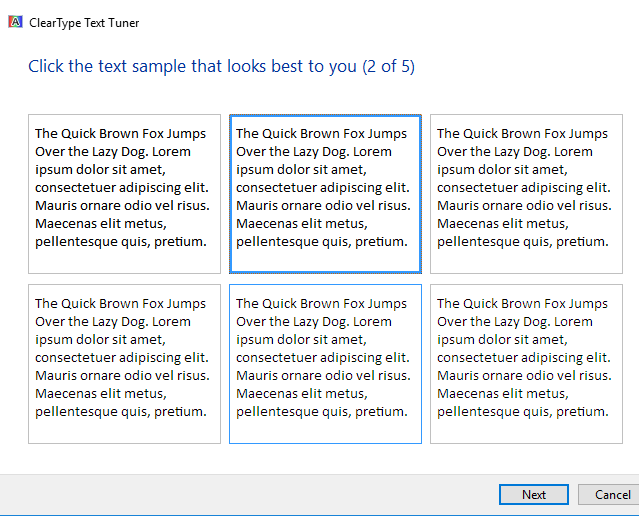Image resolution: width=639 pixels, height=516 pixels.
Task: Click "pellentesque quis, pretium." in the bottom-right sample
Action: [x=523, y=411]
